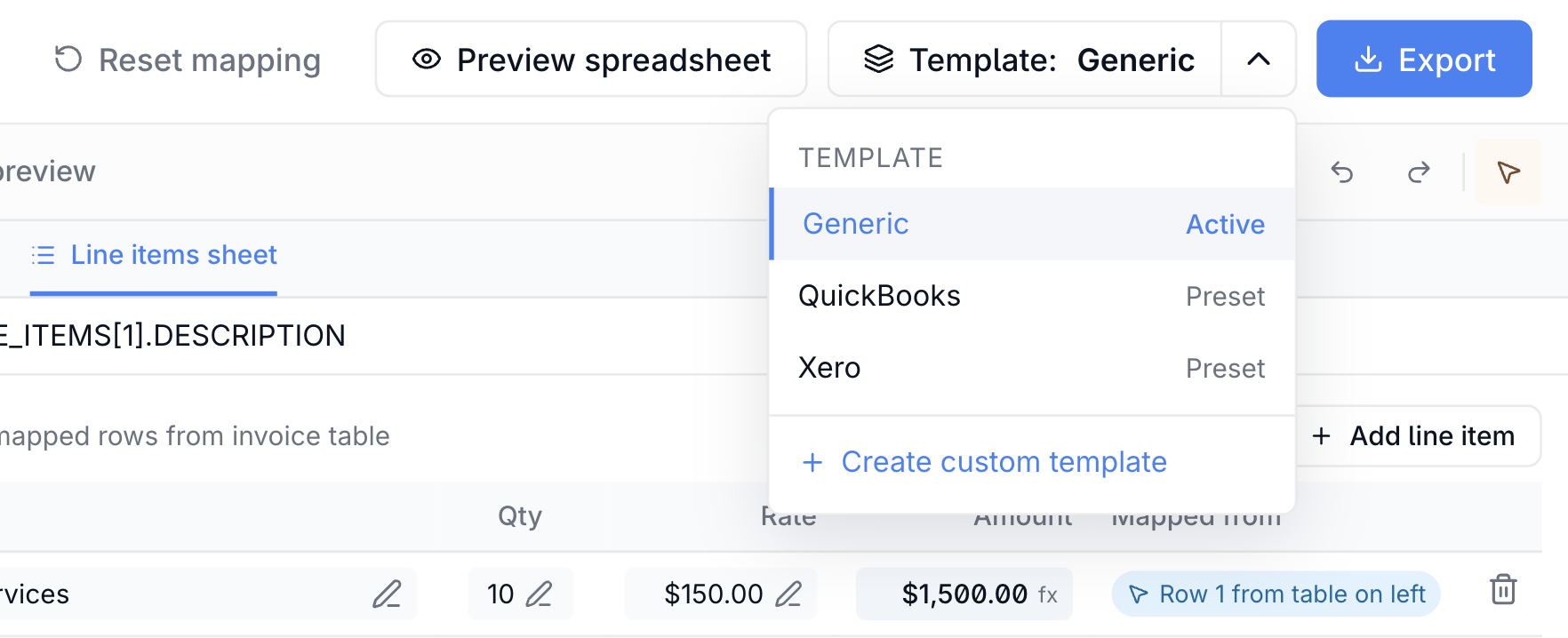Click Create custom template
The width and height of the screenshot is (1568, 638).
coord(985,462)
